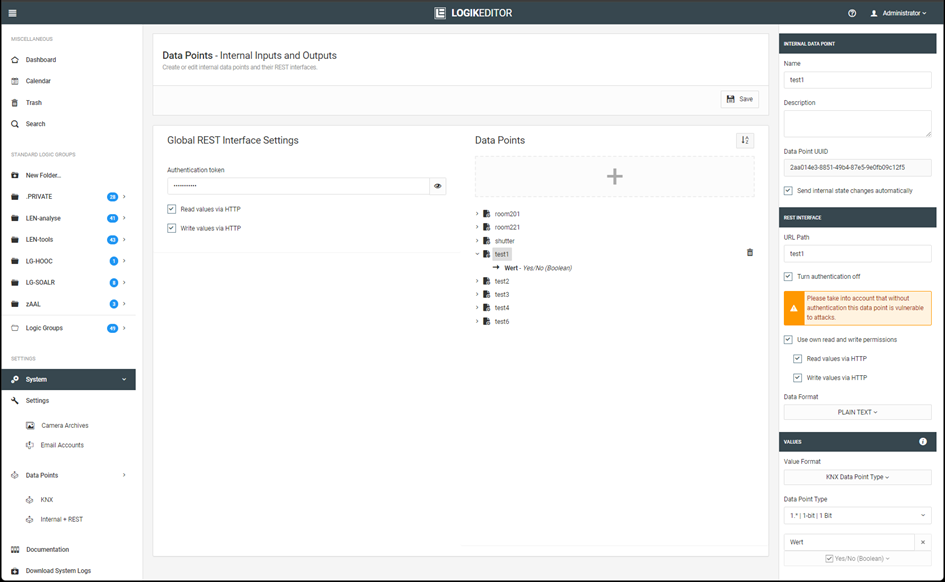Delete the test1 data point via trash icon
This screenshot has width=945, height=582.
pos(750,253)
